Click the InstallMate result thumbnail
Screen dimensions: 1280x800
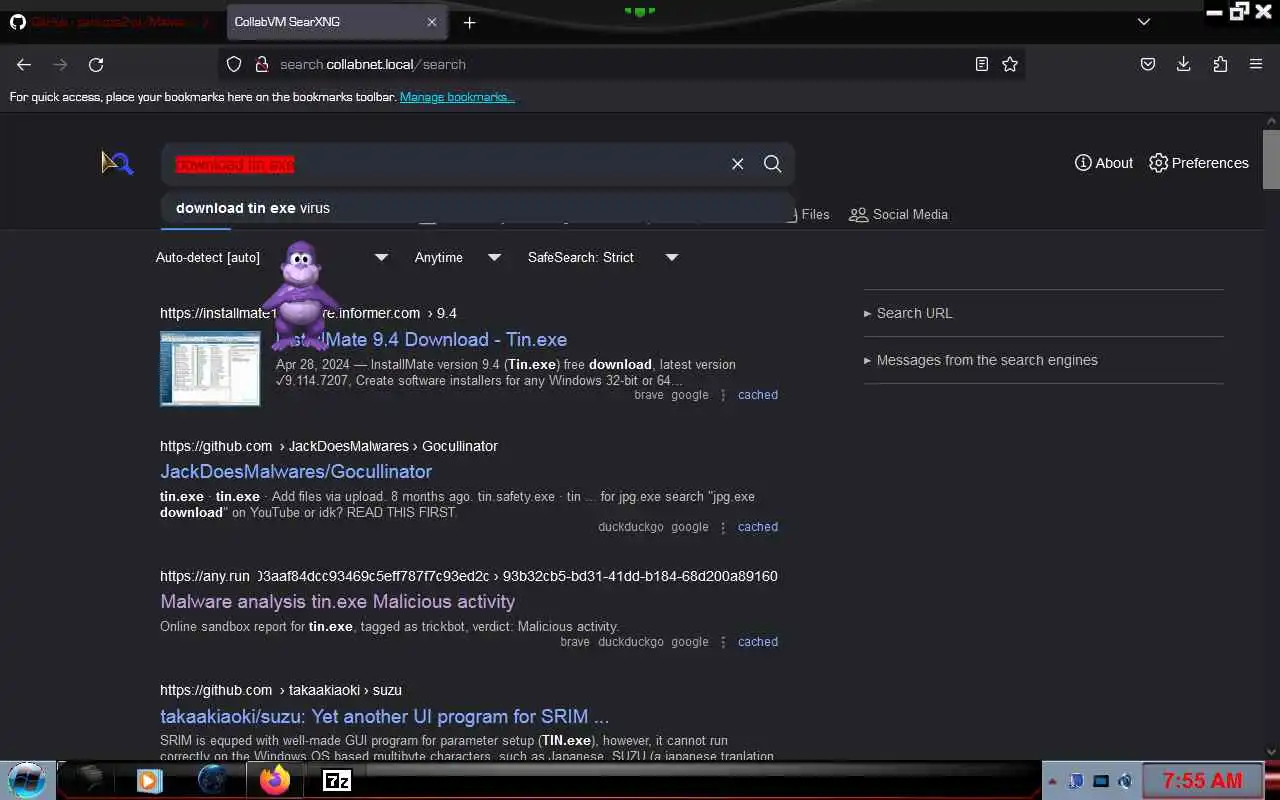coord(210,369)
